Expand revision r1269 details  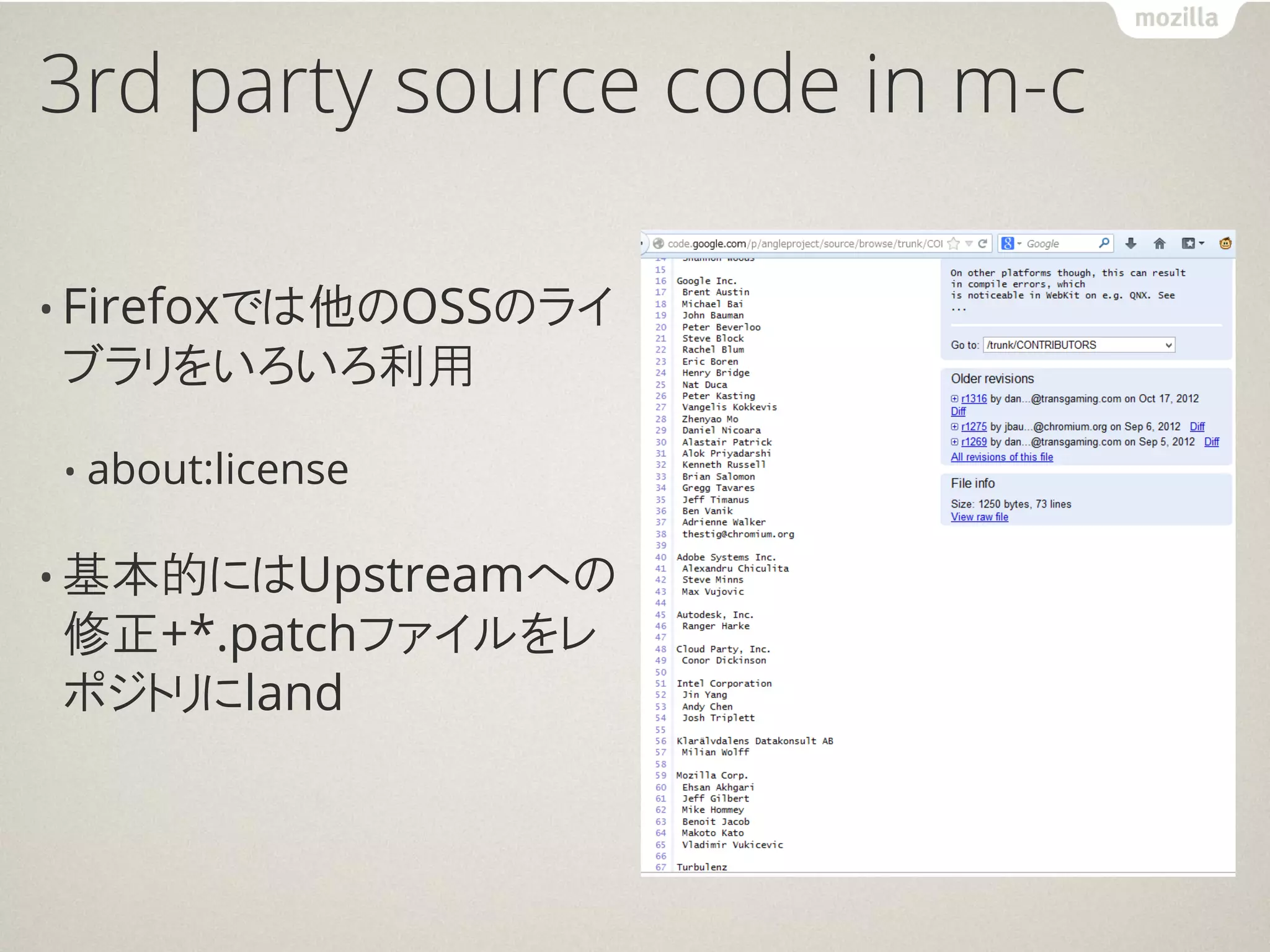954,442
